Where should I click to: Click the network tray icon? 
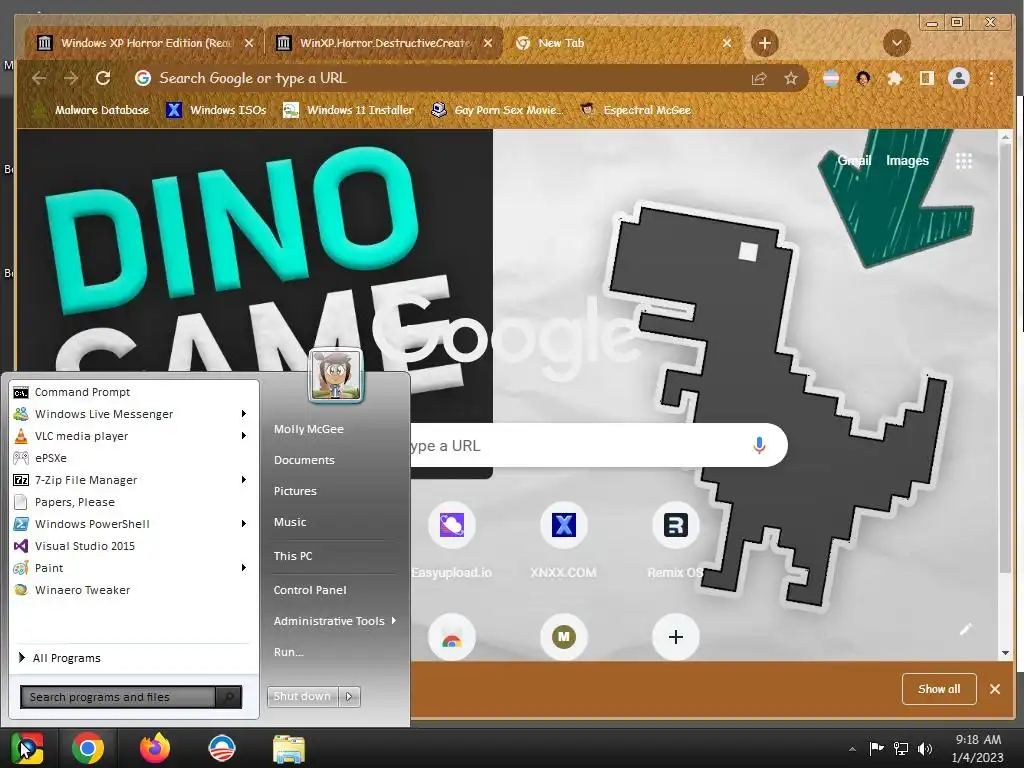click(901, 749)
